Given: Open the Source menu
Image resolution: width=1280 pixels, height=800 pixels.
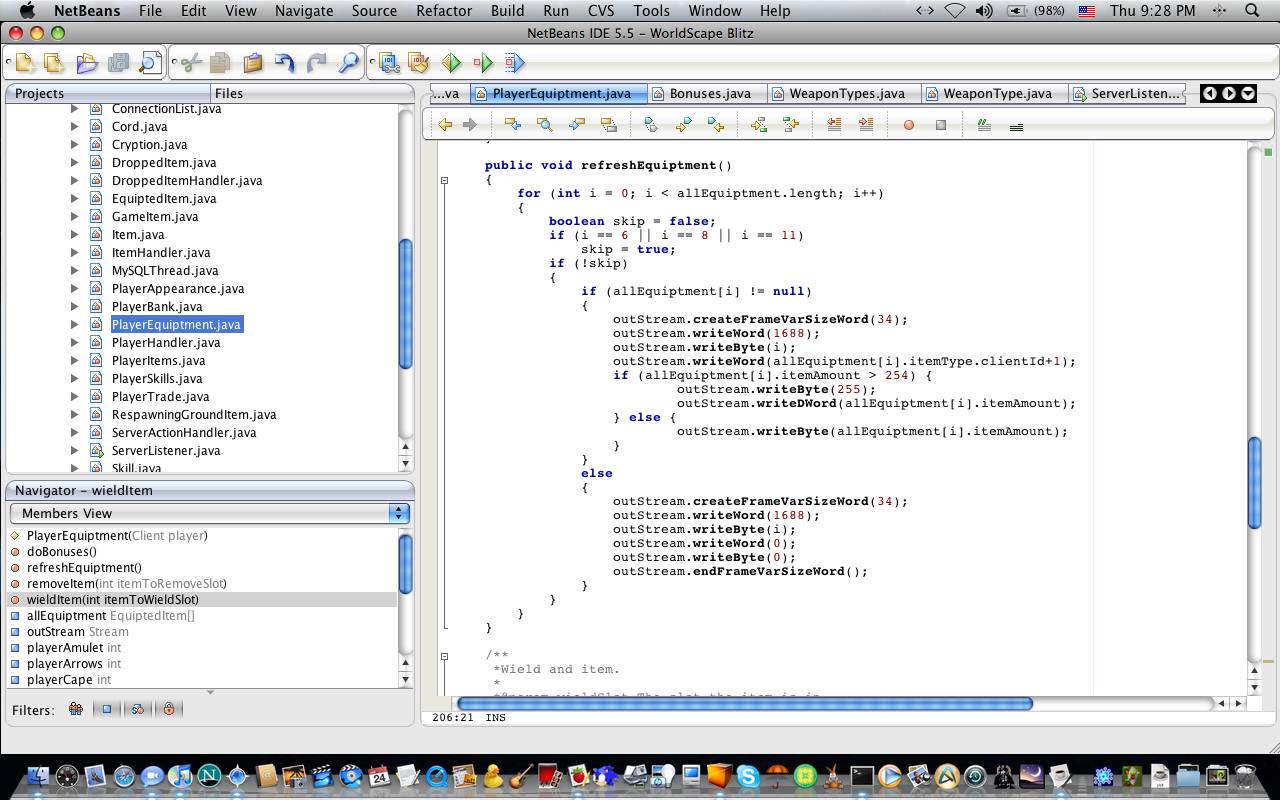Looking at the screenshot, I should tap(374, 11).
